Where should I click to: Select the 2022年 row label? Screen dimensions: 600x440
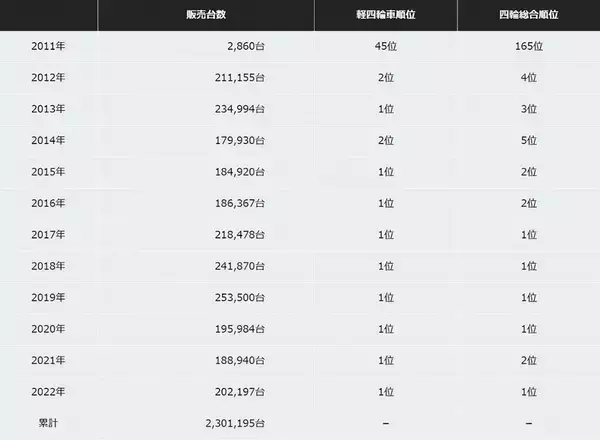tap(48, 392)
